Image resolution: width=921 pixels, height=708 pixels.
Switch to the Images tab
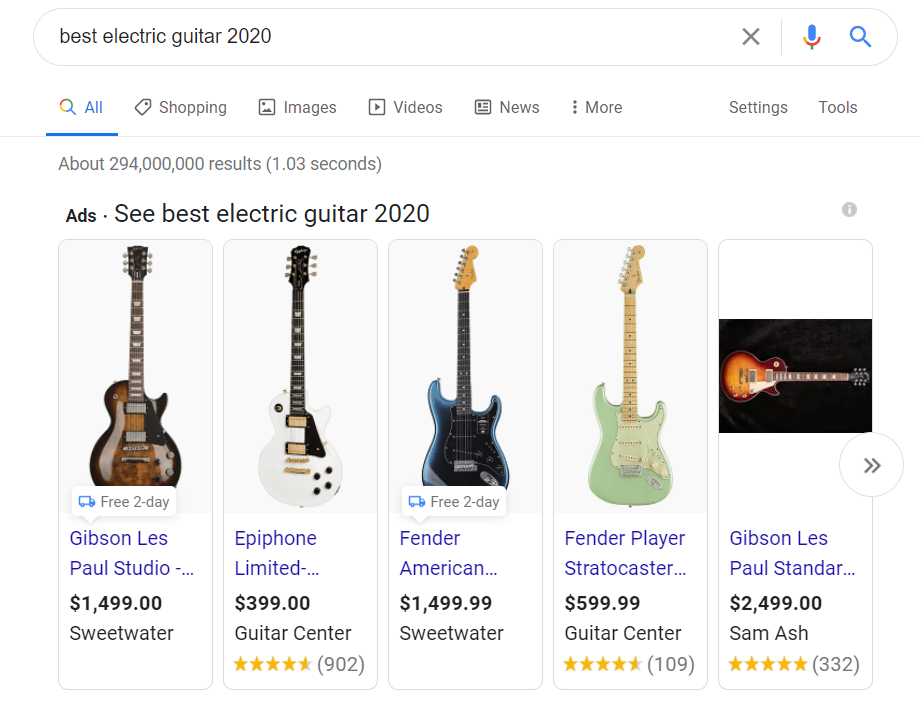click(297, 107)
